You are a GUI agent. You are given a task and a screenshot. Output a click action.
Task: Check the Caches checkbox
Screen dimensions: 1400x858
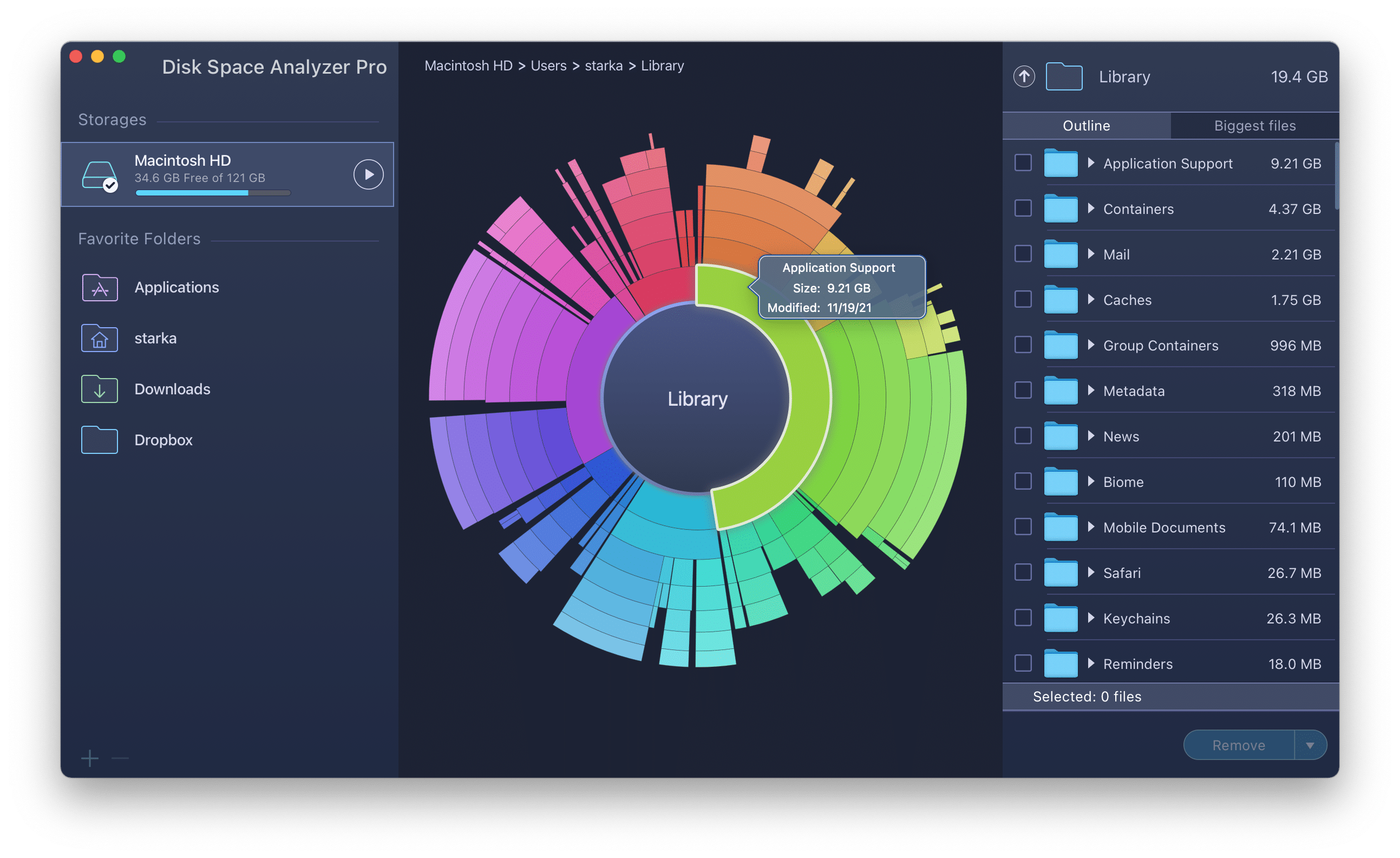tap(1023, 299)
